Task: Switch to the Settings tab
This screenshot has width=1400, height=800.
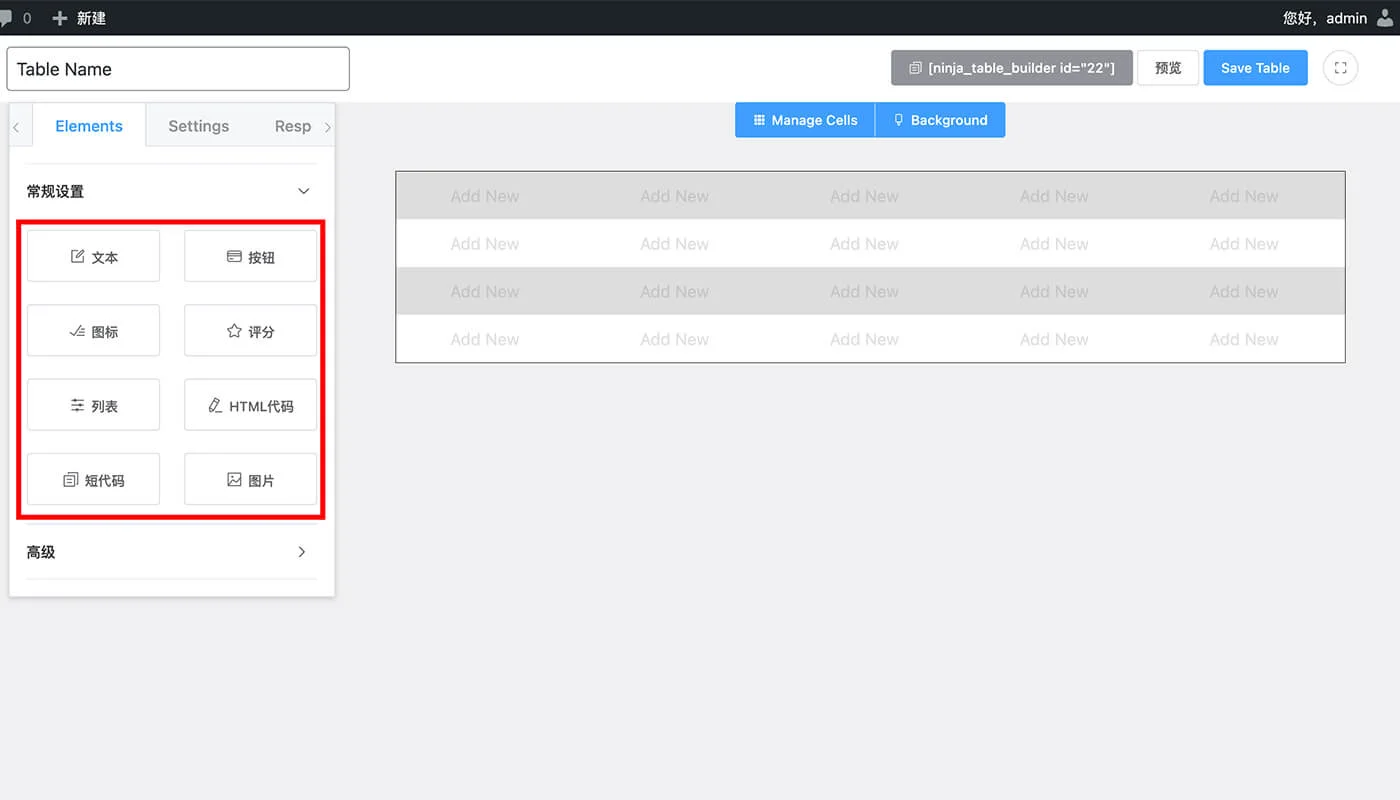Action: tap(198, 126)
